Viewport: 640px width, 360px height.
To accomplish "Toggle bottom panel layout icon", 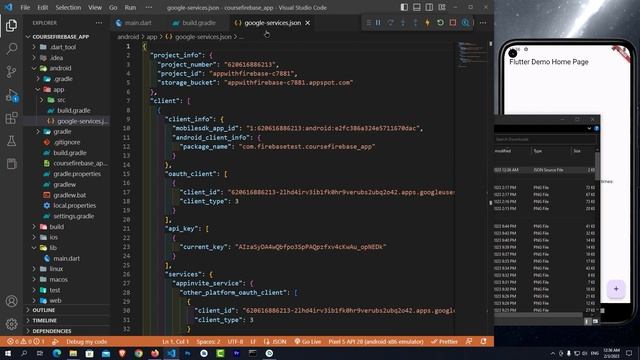I will pyautogui.click(x=417, y=7).
